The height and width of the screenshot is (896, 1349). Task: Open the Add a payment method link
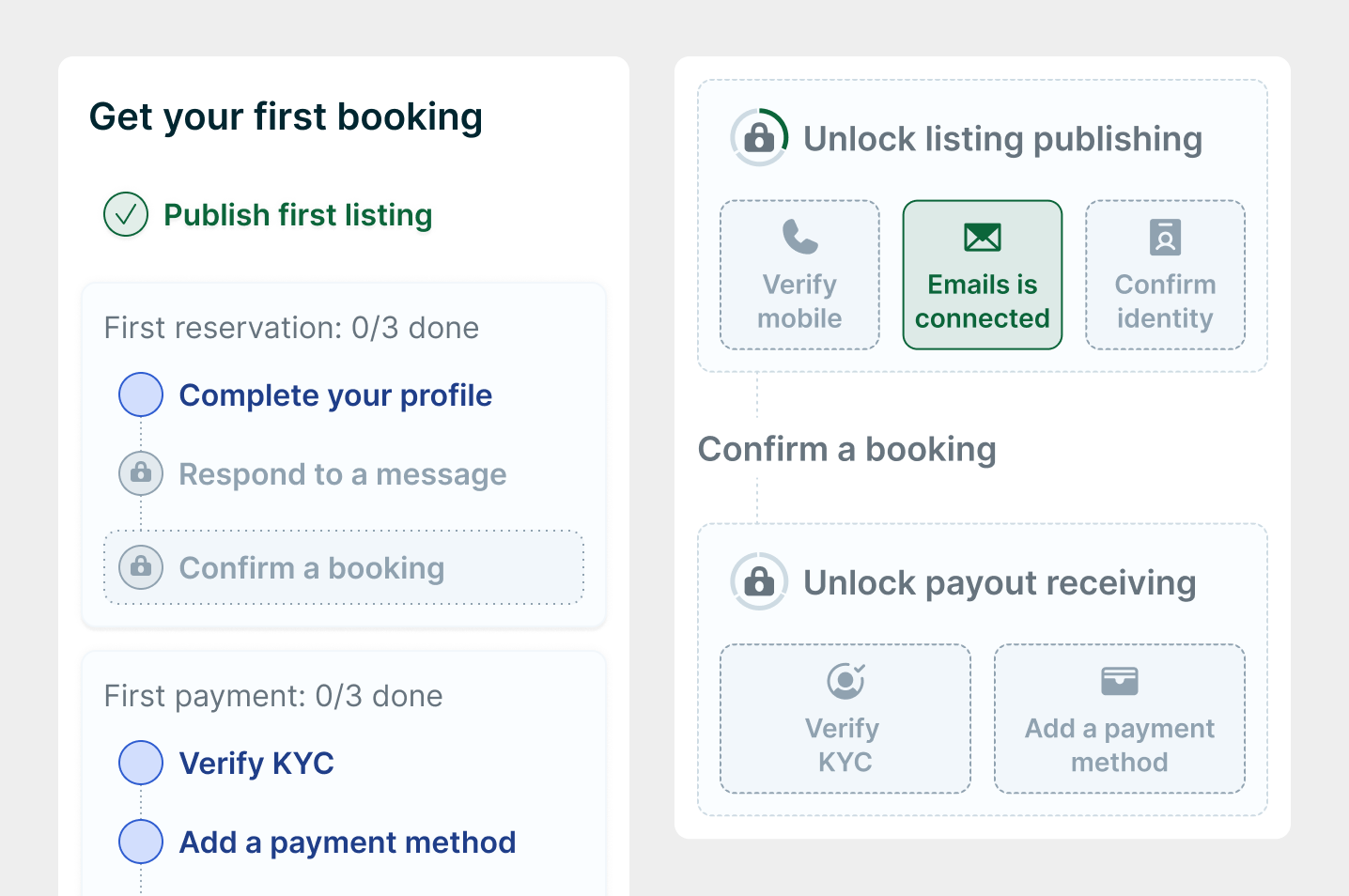pos(348,842)
